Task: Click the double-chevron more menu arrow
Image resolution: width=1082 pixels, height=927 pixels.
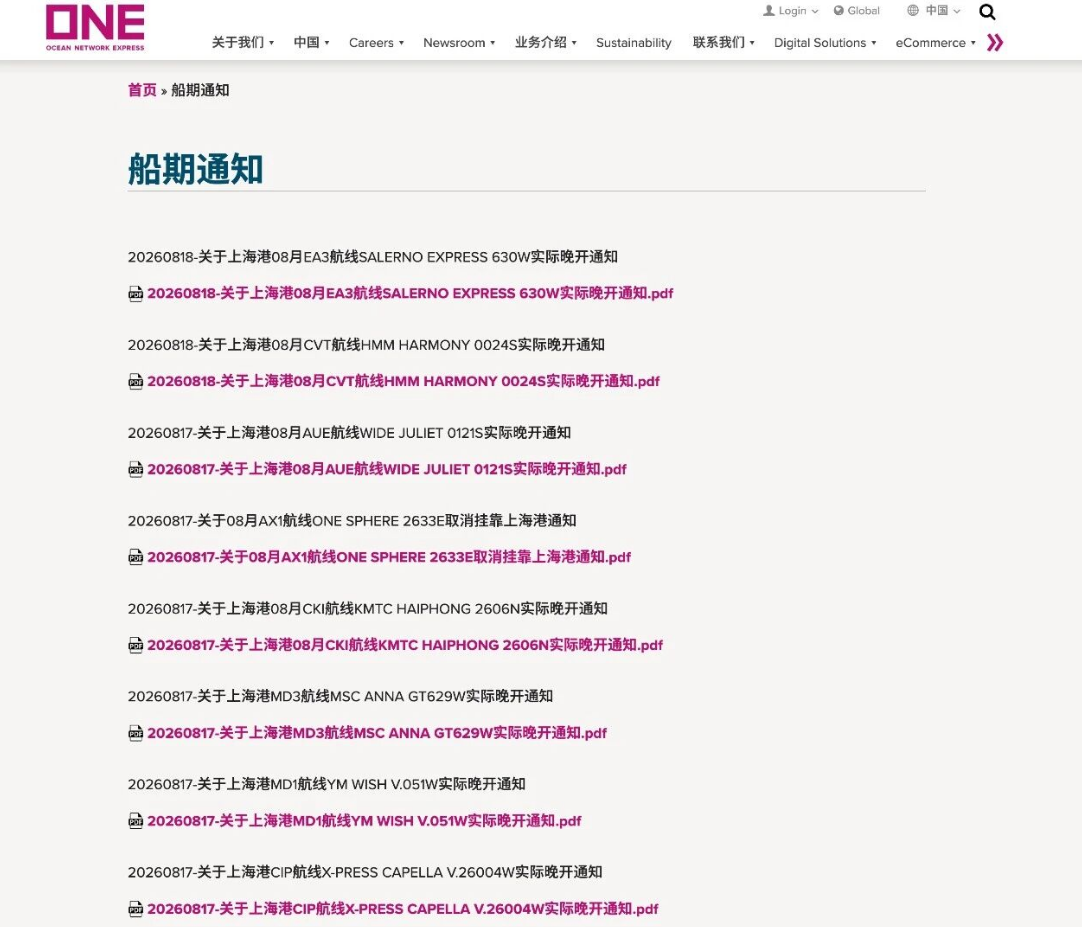Action: [994, 43]
